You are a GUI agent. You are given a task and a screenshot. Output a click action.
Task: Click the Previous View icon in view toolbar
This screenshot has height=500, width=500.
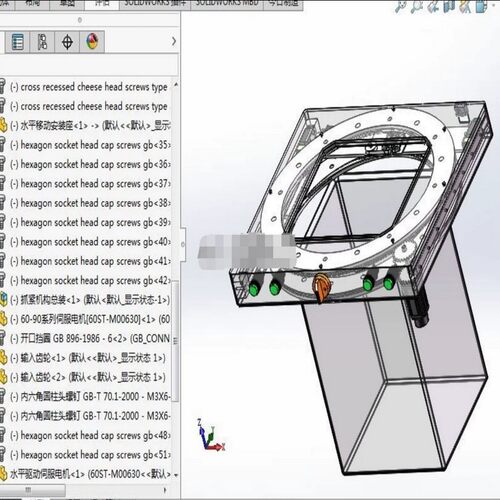pos(433,7)
